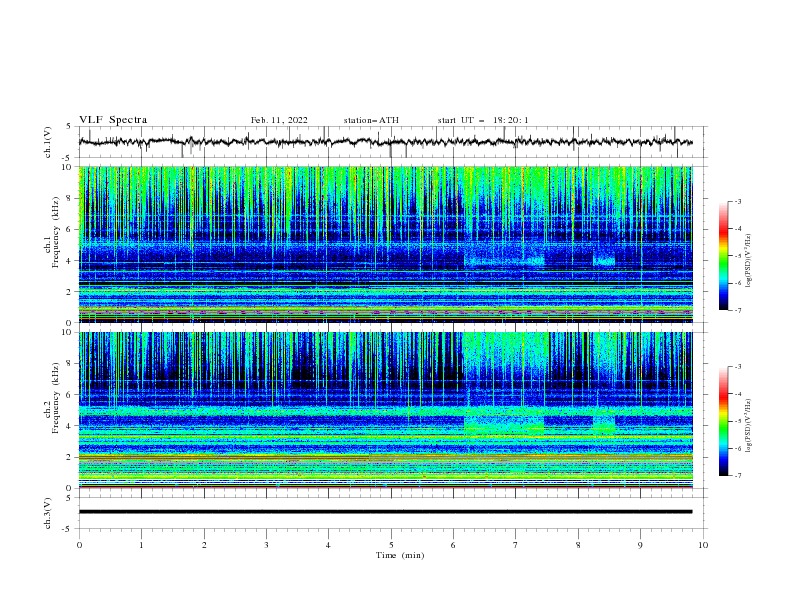Viewport: 792px width, 612px height.
Task: Click the "9" tick on the Time axis
Action: click(640, 545)
